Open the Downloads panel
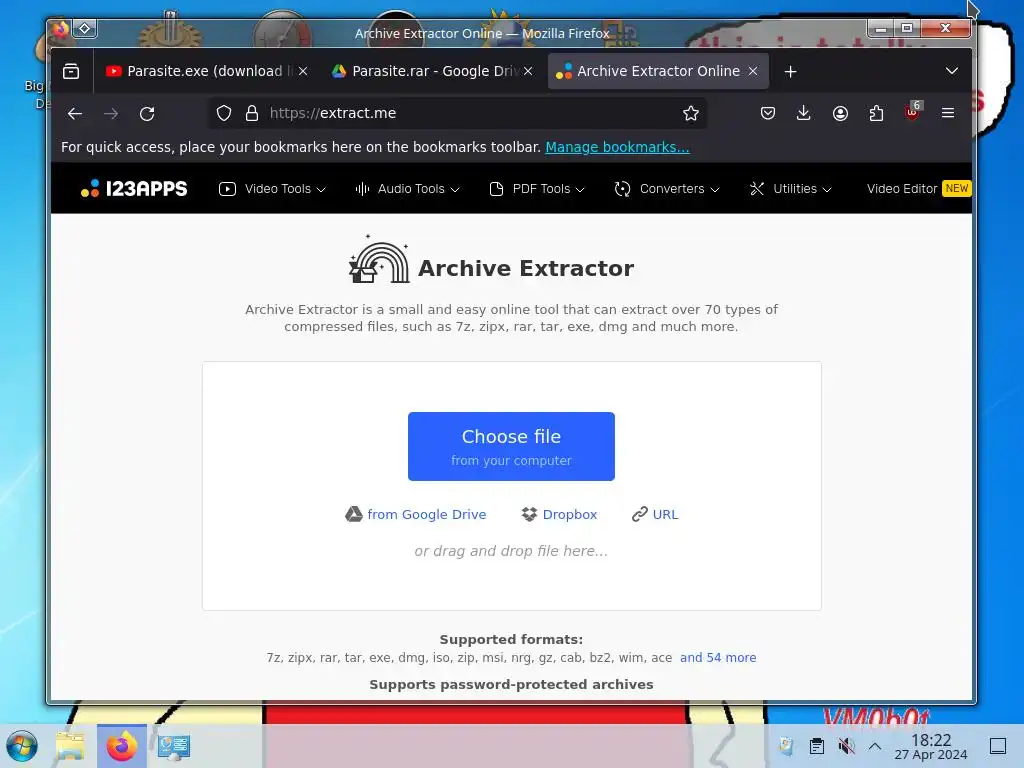This screenshot has height=768, width=1024. 804,114
